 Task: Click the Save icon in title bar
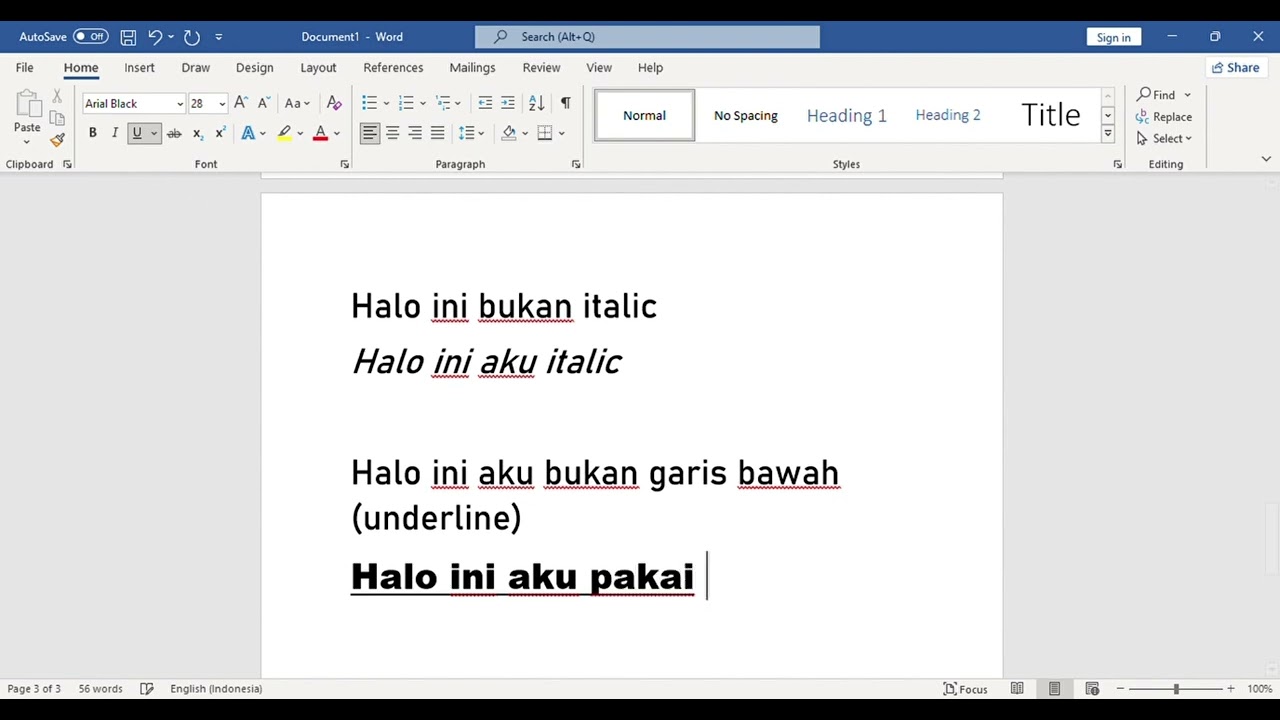[x=128, y=37]
